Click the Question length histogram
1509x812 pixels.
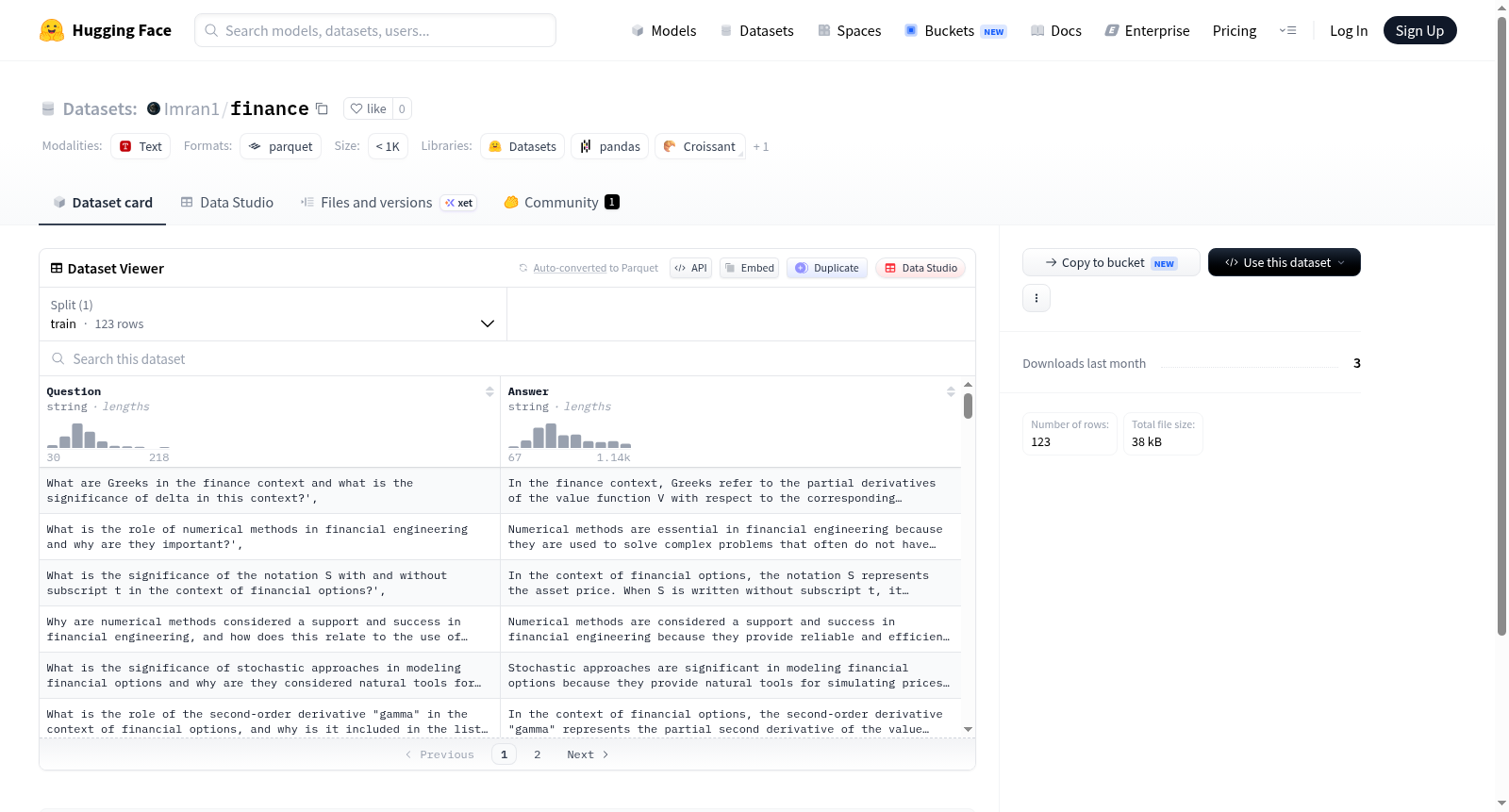(x=108, y=435)
